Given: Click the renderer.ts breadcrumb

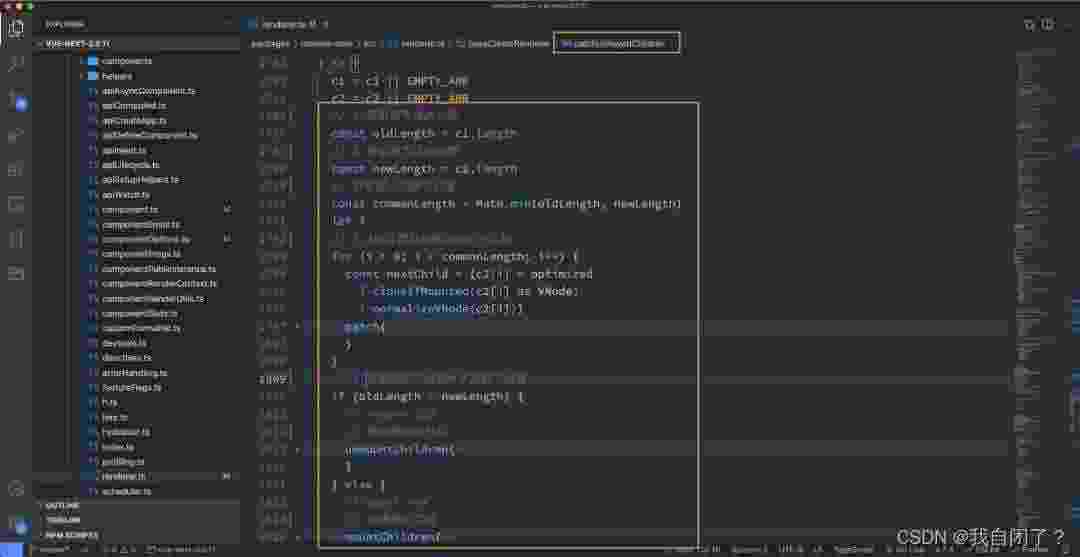Looking at the screenshot, I should click(415, 43).
